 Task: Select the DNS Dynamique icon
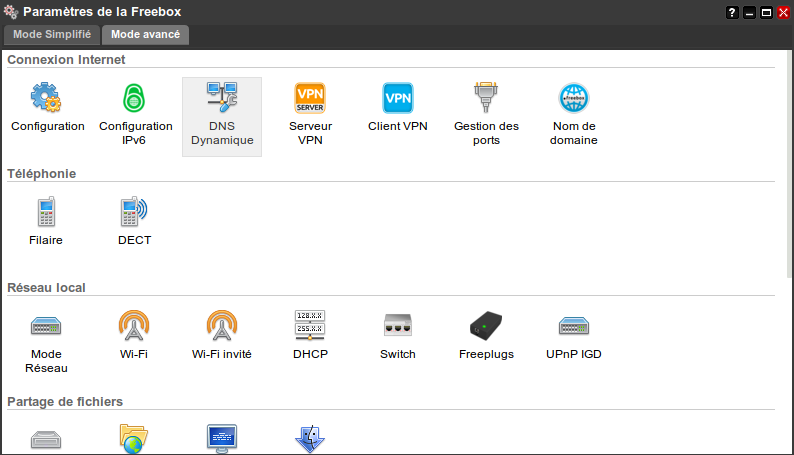click(x=221, y=98)
